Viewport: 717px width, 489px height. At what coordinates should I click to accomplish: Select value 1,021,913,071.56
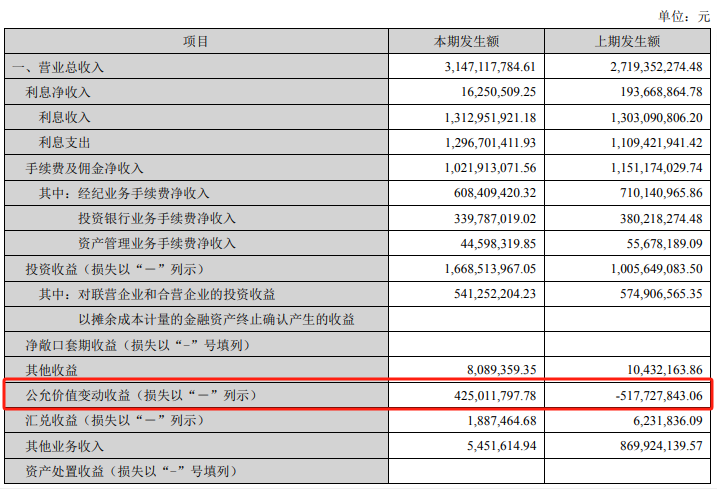tap(490, 168)
